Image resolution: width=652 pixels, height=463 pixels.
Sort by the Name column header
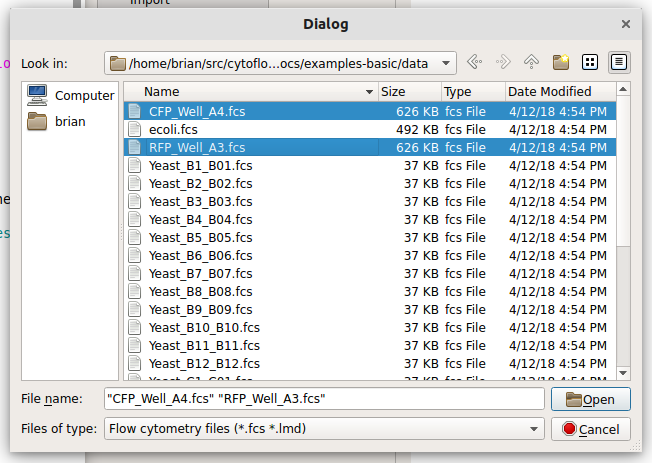click(x=251, y=92)
